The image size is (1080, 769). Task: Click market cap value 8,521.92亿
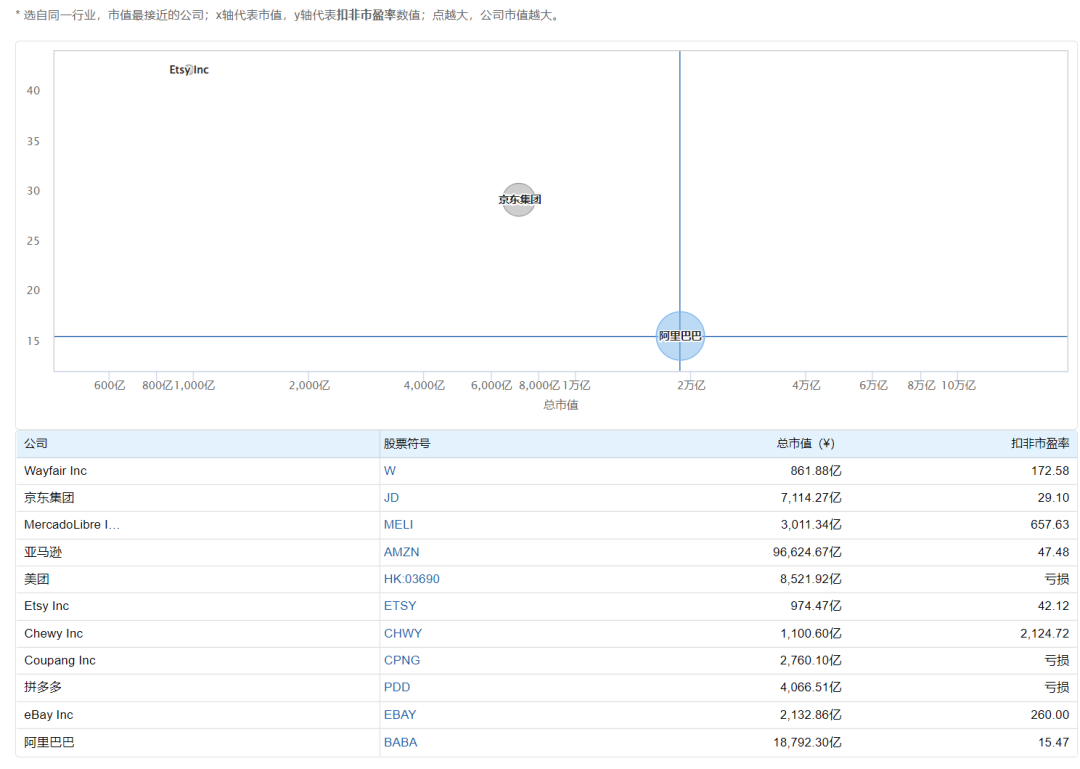coord(811,579)
